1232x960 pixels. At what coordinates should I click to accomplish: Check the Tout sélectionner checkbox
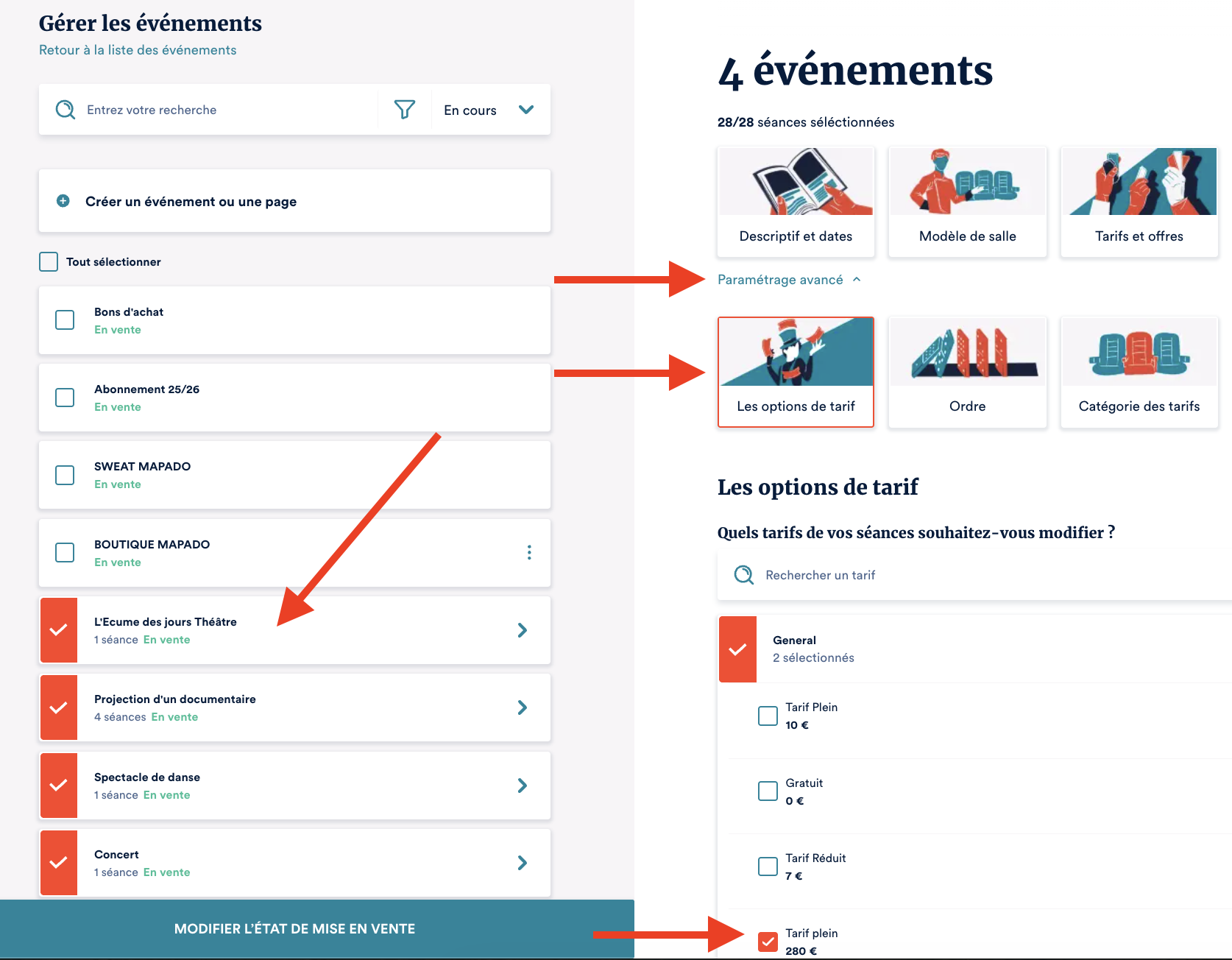click(x=49, y=262)
